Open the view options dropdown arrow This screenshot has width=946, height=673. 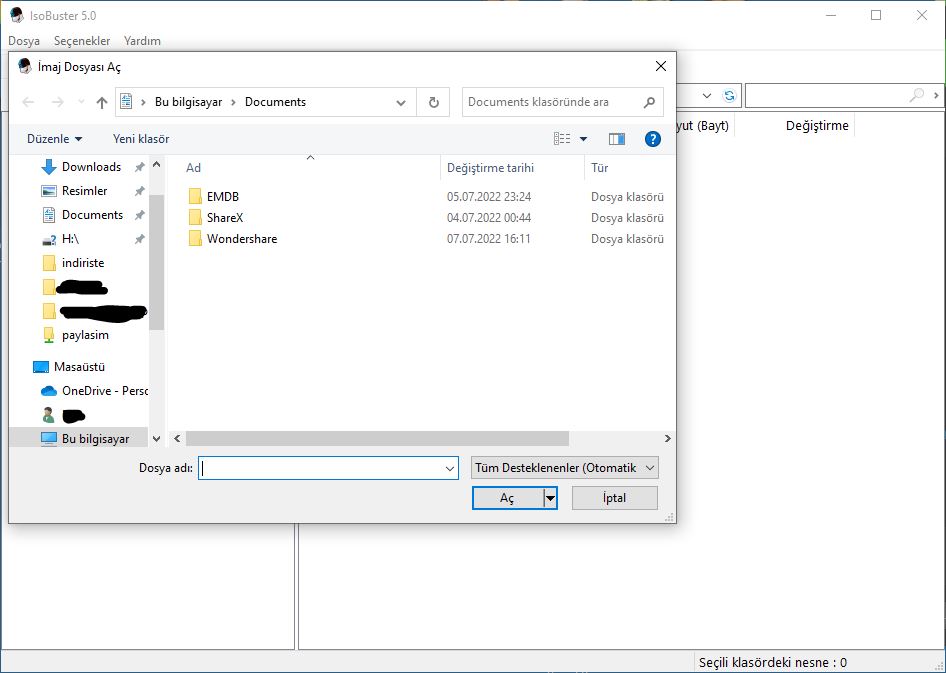pyautogui.click(x=583, y=139)
